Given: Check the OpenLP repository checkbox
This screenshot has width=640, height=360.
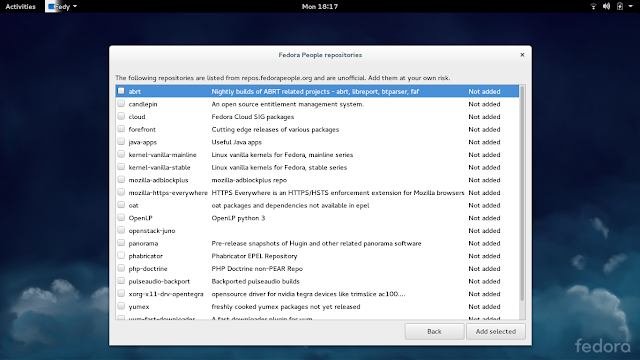Looking at the screenshot, I should 121,218.
